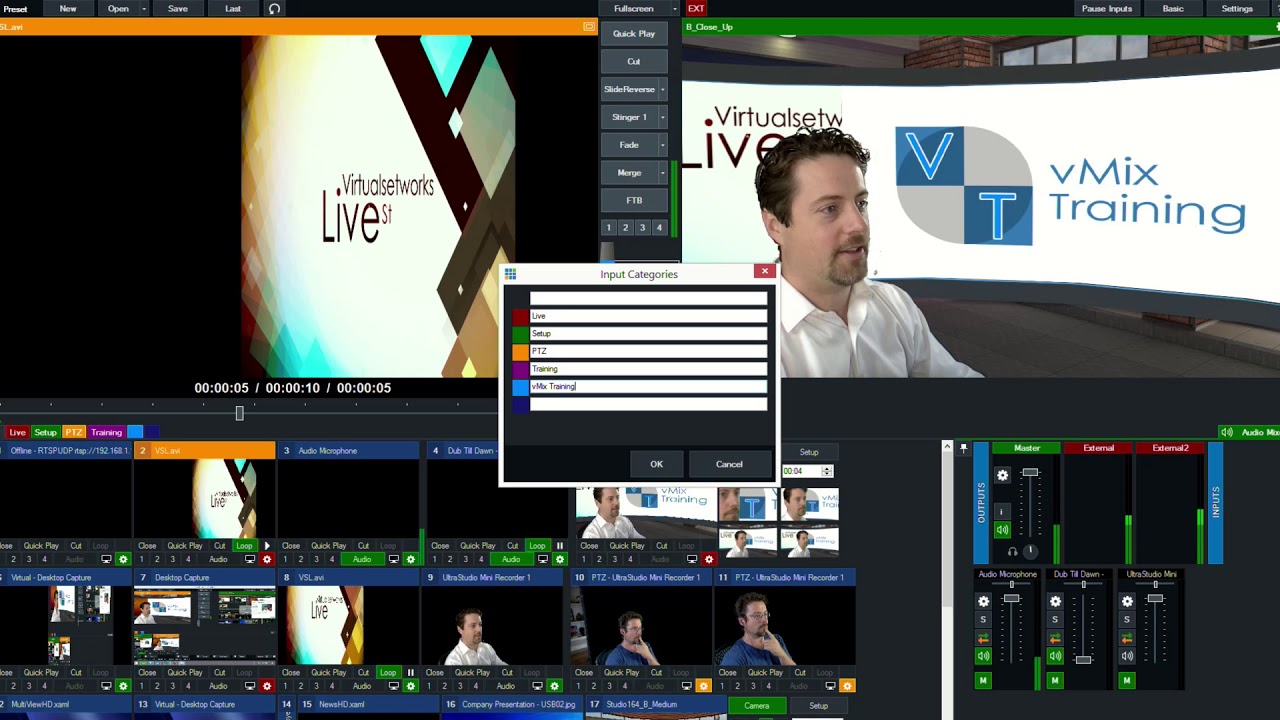Image resolution: width=1280 pixels, height=720 pixels.
Task: Play input 2 VSL.avi with play arrow
Action: pos(266,546)
